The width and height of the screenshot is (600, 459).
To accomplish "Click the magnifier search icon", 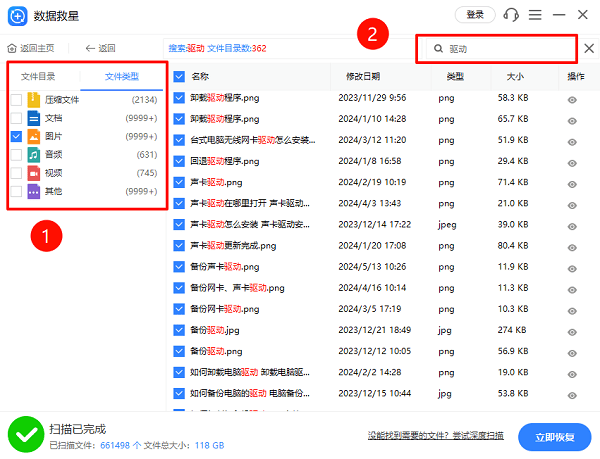I will pyautogui.click(x=438, y=49).
